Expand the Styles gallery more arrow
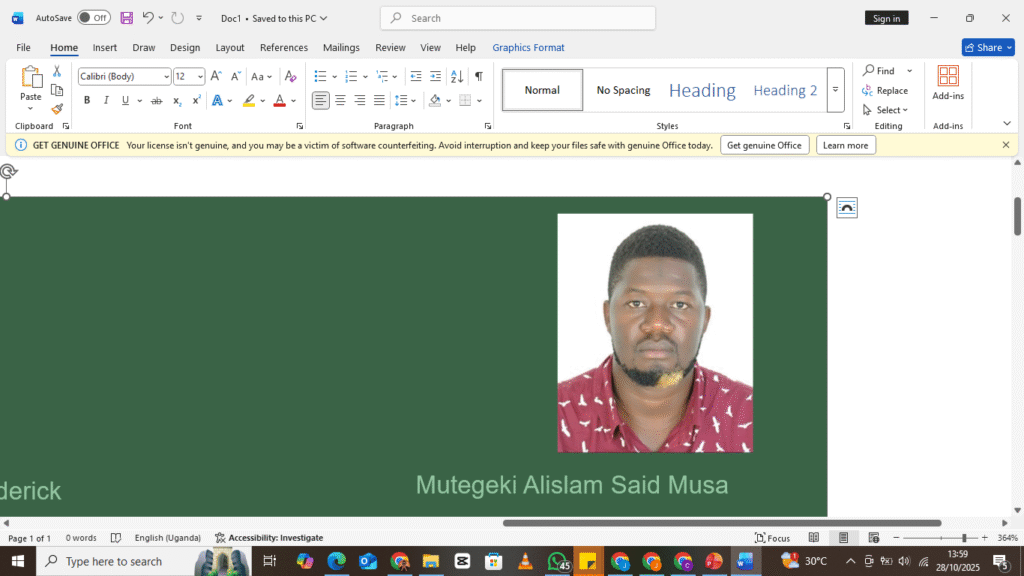The width and height of the screenshot is (1024, 576). [835, 90]
